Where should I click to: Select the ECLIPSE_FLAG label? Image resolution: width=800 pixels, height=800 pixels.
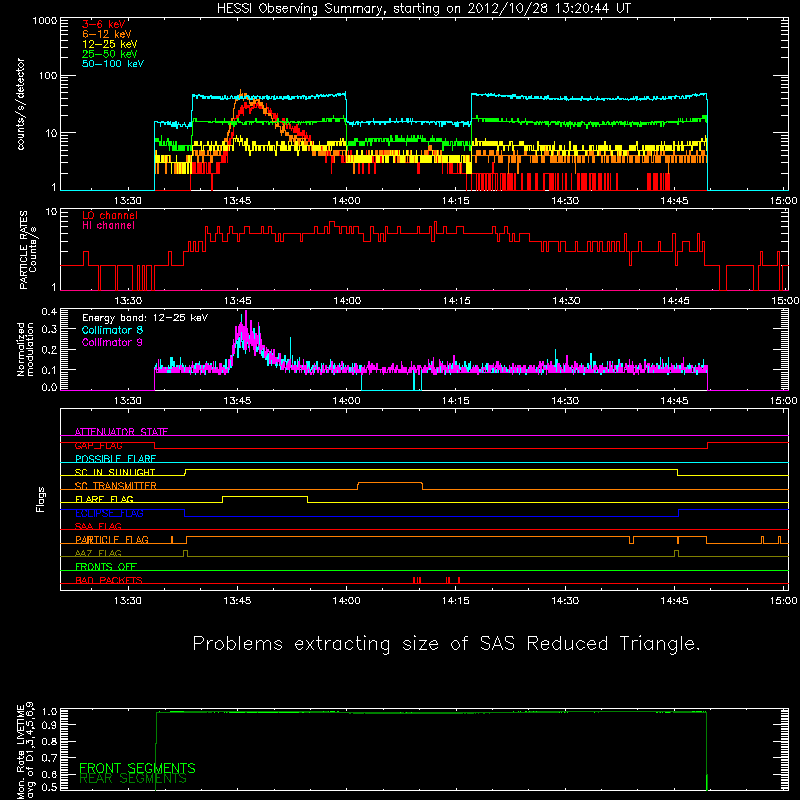point(109,513)
